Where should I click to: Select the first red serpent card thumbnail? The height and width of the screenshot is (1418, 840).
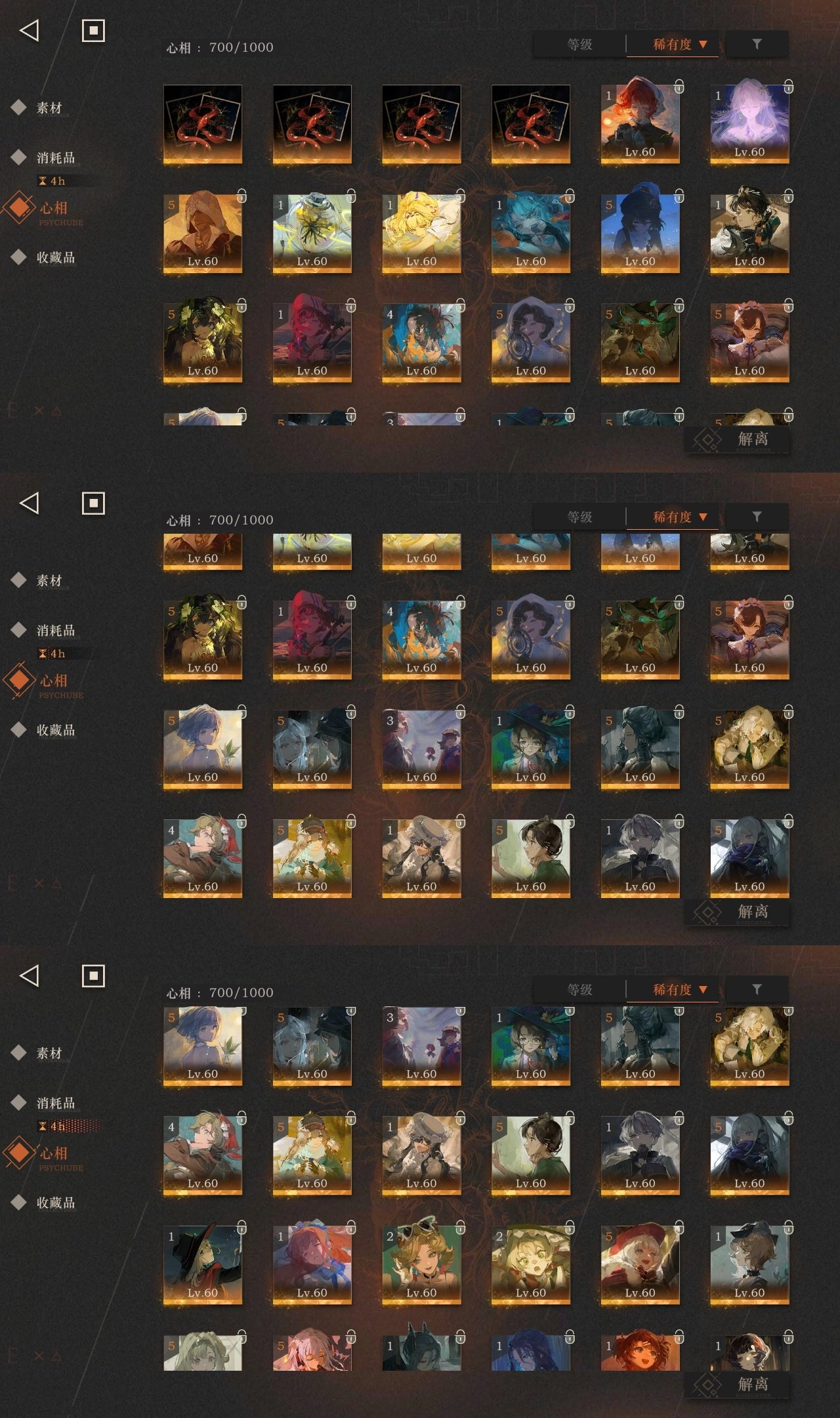(202, 123)
